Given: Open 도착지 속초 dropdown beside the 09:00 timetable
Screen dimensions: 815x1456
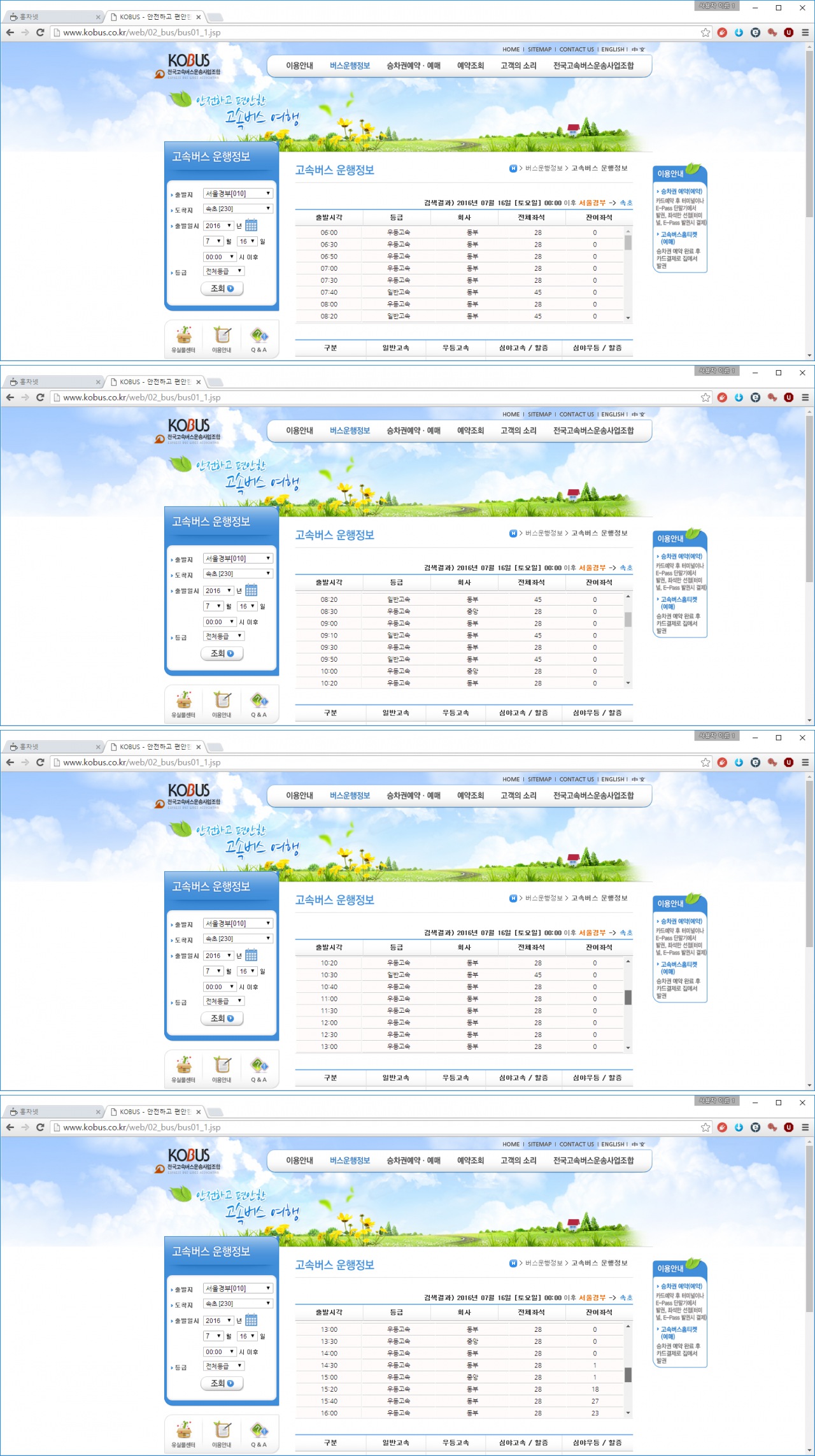Looking at the screenshot, I should pyautogui.click(x=237, y=574).
